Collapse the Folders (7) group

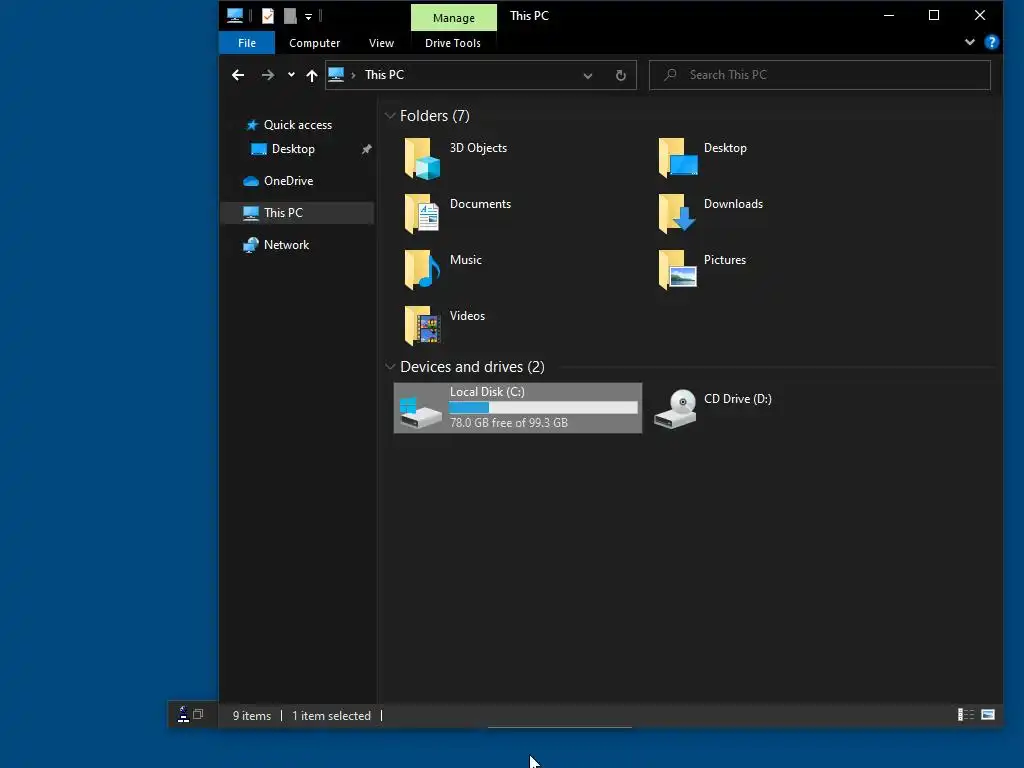coord(390,116)
